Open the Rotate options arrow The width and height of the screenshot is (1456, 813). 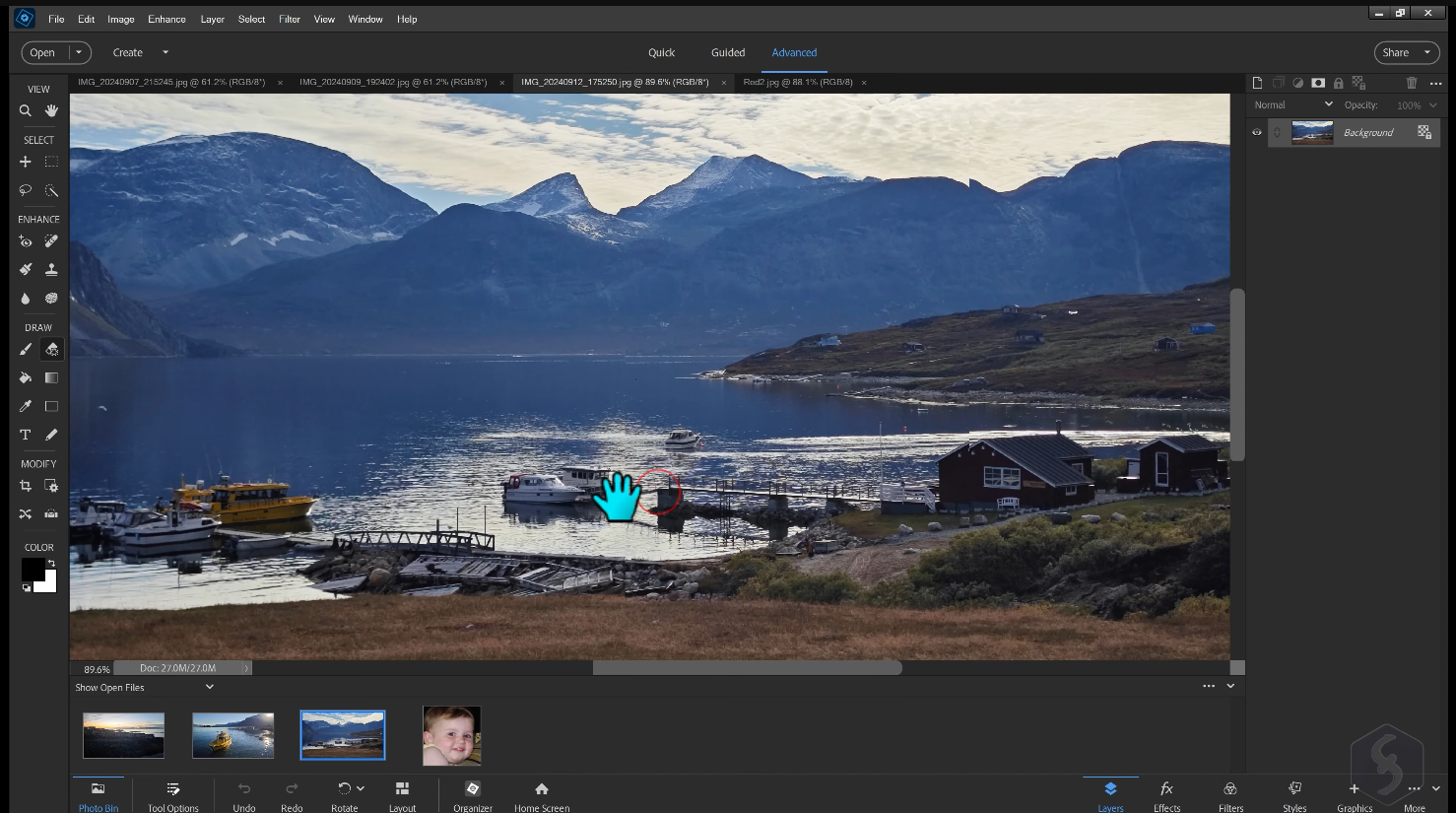361,788
